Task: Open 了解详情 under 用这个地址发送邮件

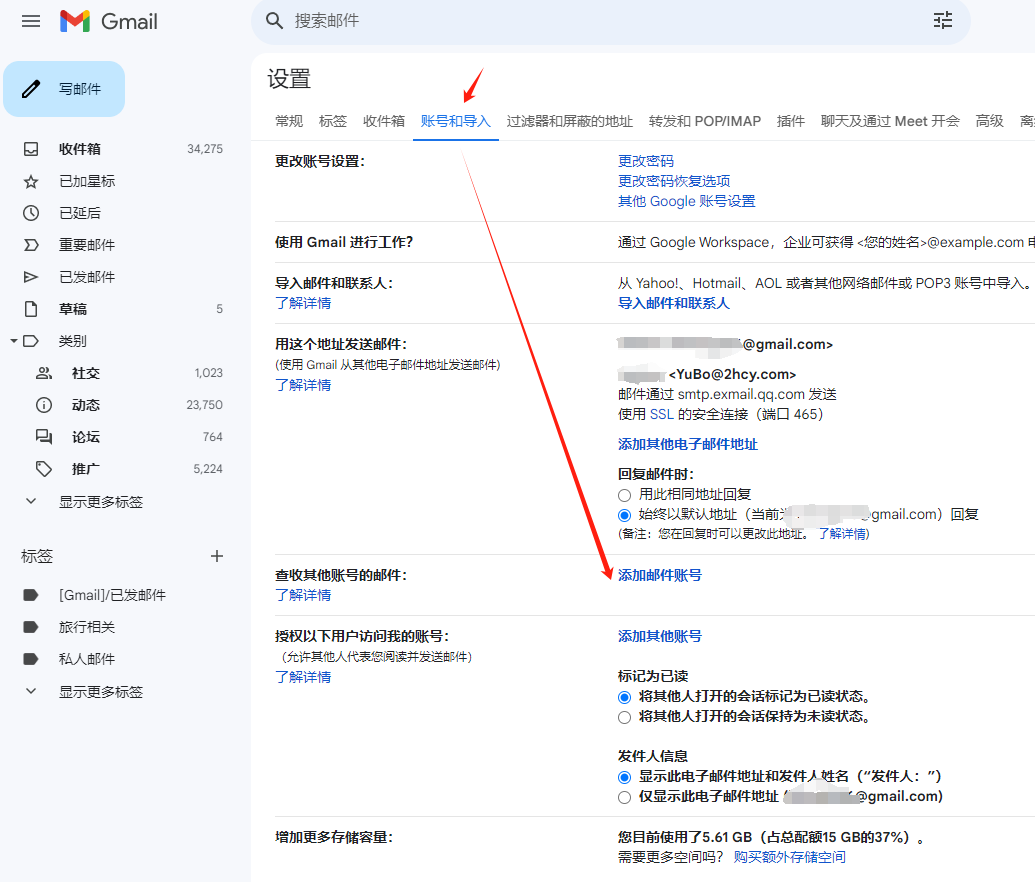Action: pyautogui.click(x=303, y=385)
